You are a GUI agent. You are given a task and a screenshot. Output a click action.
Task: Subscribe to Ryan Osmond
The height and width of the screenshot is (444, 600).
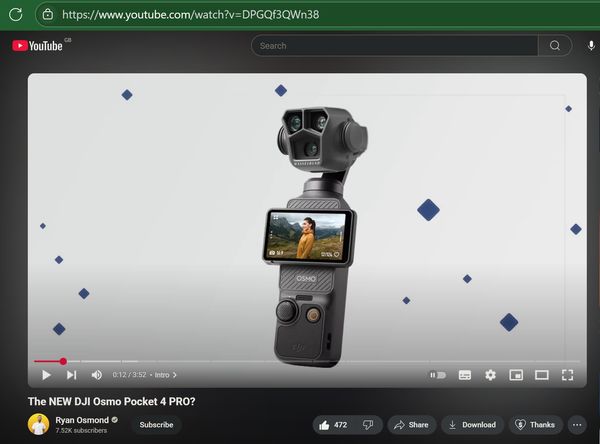pos(156,425)
